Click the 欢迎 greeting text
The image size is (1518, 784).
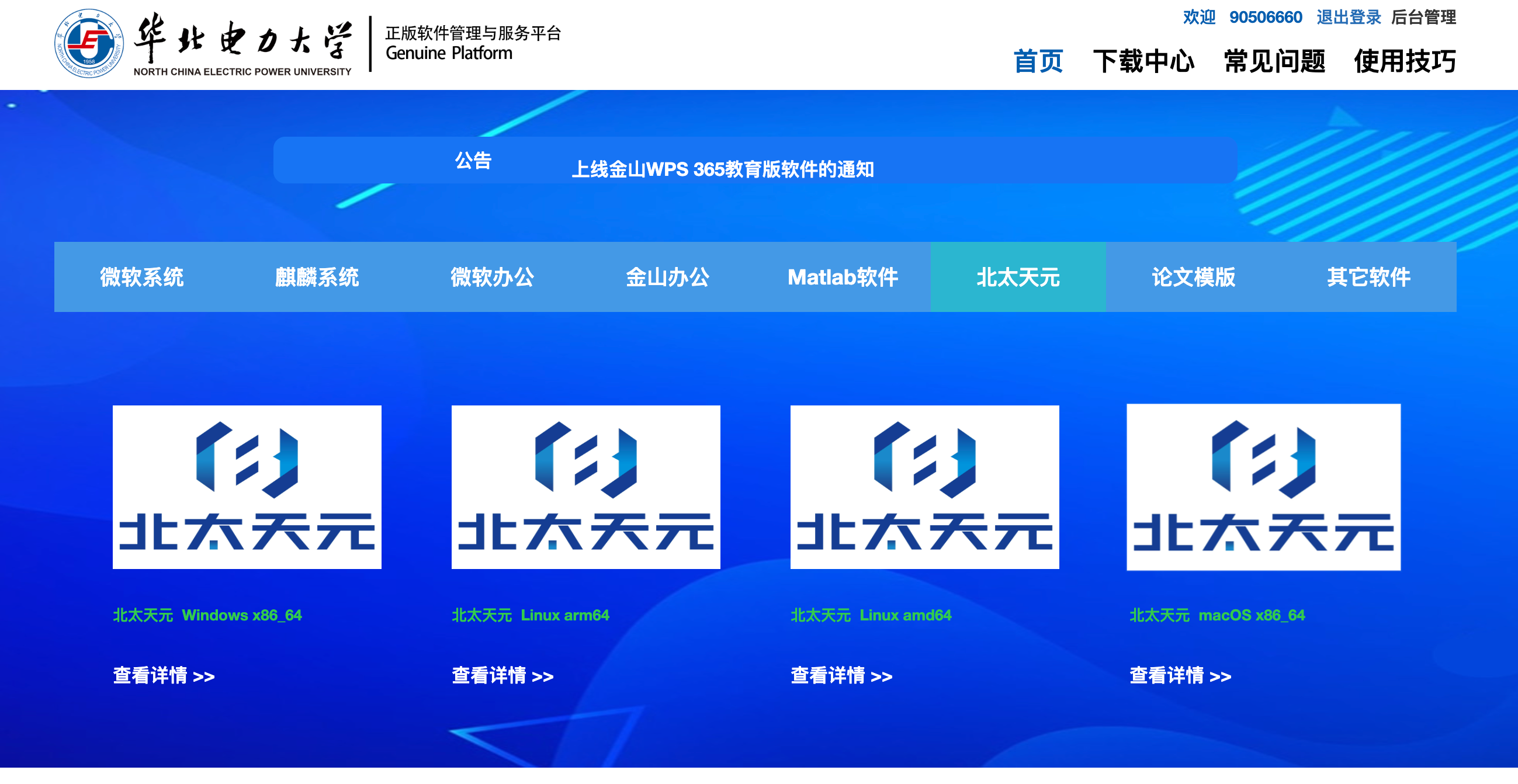point(1198,17)
